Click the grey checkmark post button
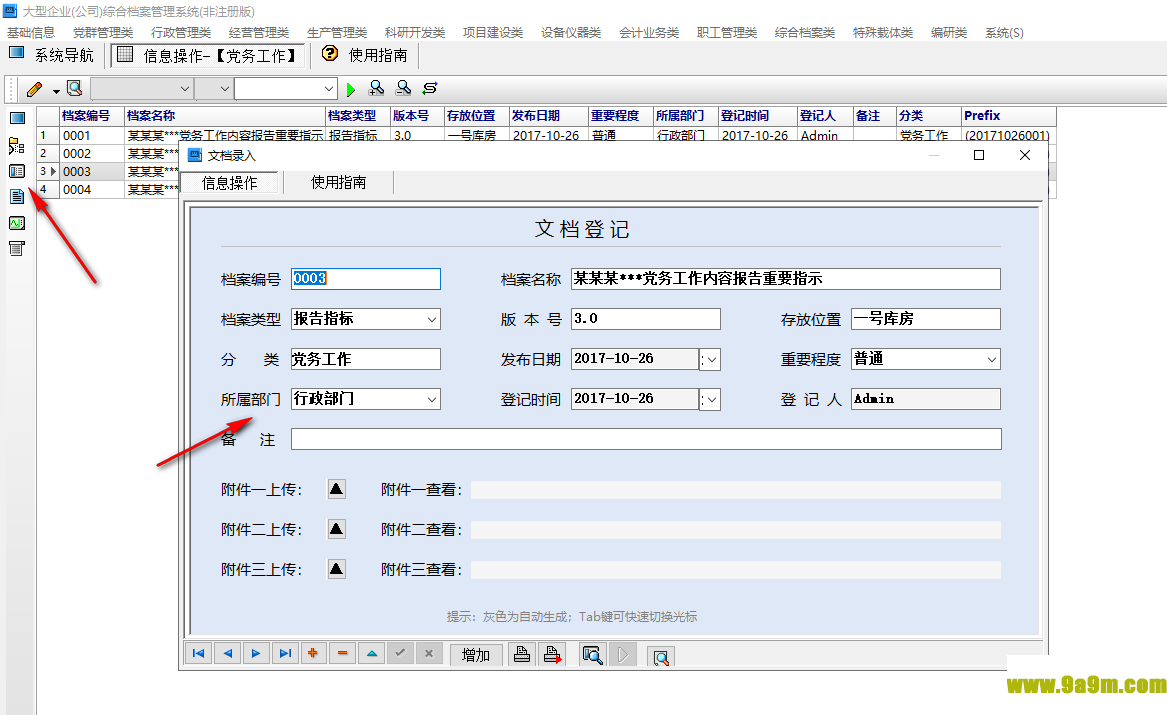Image resolution: width=1167 pixels, height=715 pixels. coord(400,653)
